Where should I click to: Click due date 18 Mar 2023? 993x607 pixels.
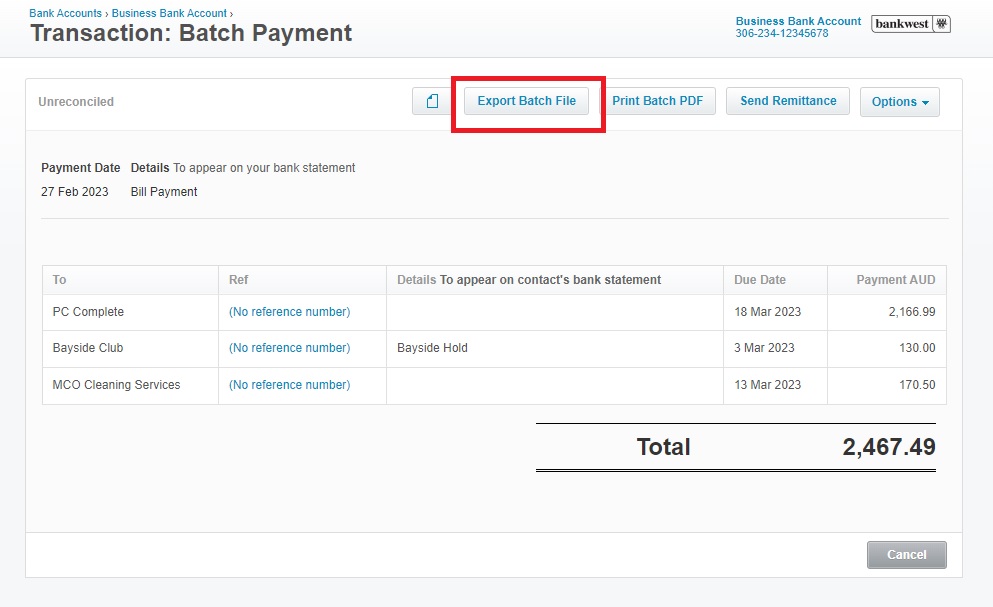(x=768, y=312)
